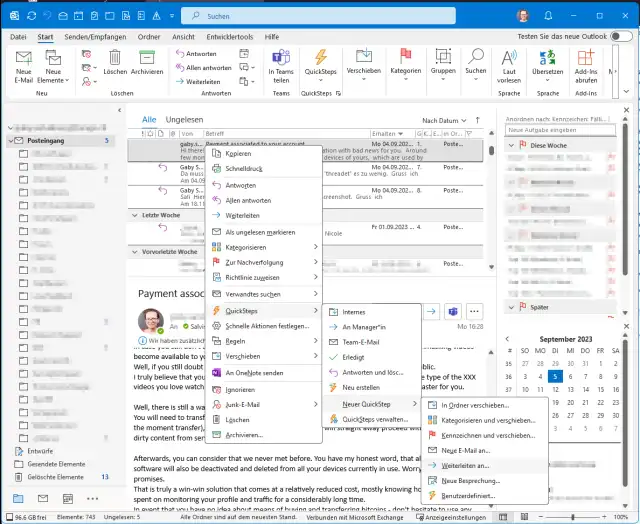This screenshot has height=524, width=640.
Task: Click the Neue Aufgabe eingeben field
Action: [560, 130]
